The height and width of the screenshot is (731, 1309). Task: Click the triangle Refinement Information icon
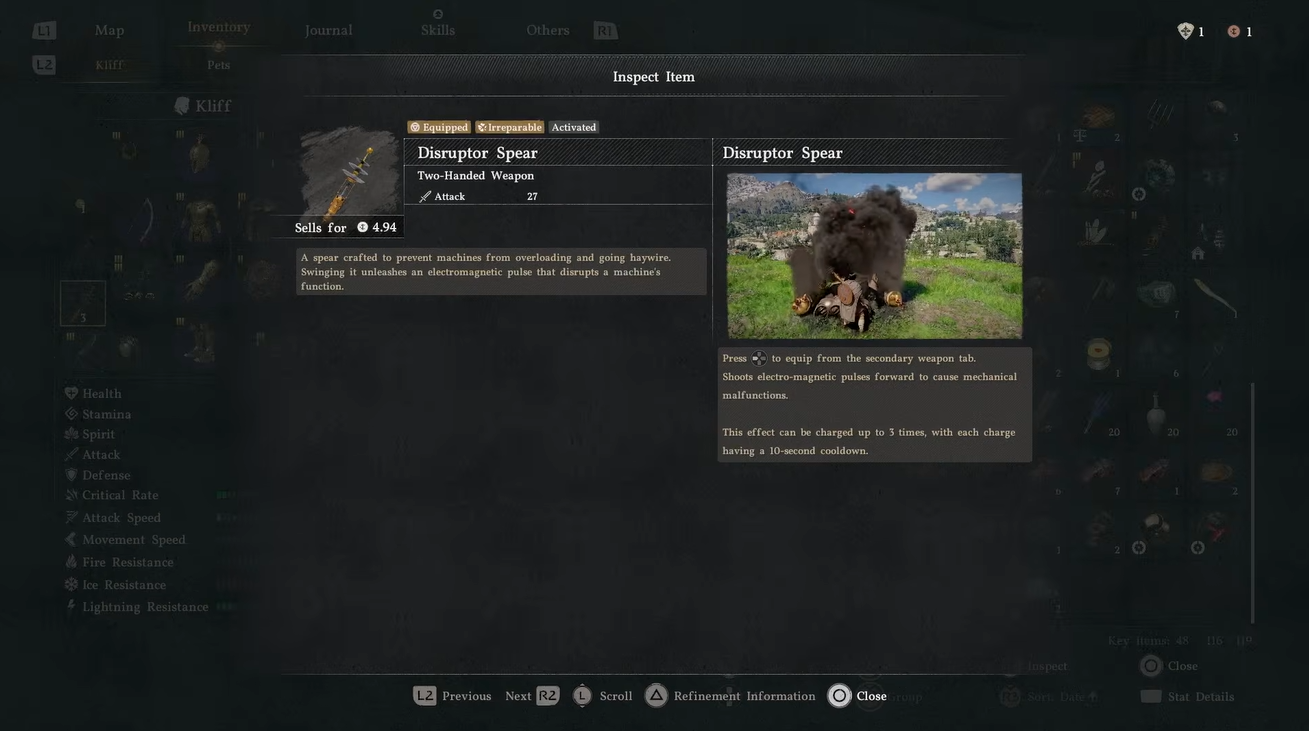(656, 696)
